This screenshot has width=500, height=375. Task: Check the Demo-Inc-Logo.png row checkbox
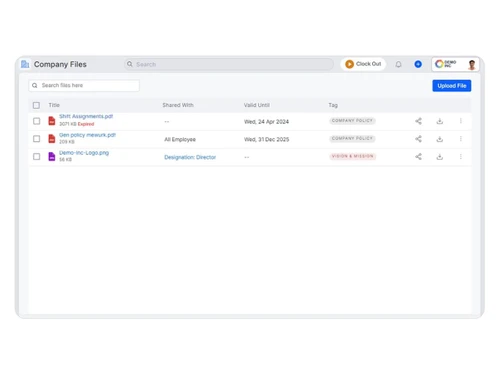tap(37, 156)
